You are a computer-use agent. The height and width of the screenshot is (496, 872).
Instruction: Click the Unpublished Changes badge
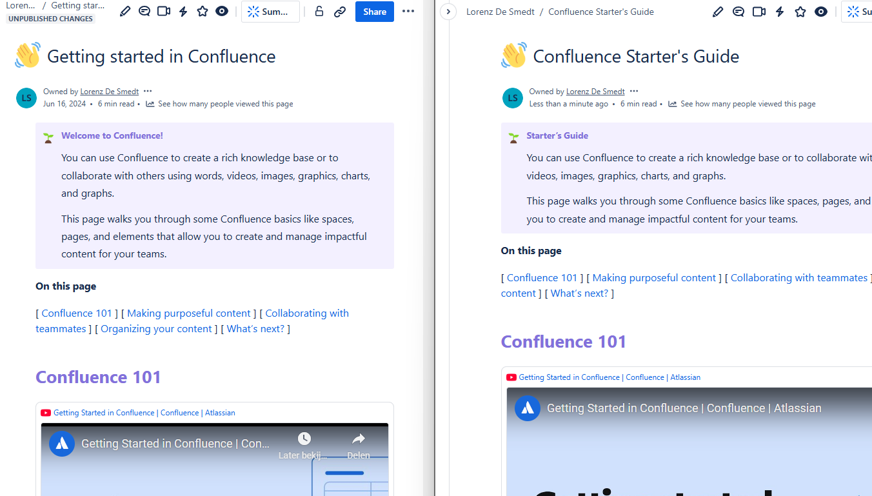click(x=51, y=19)
